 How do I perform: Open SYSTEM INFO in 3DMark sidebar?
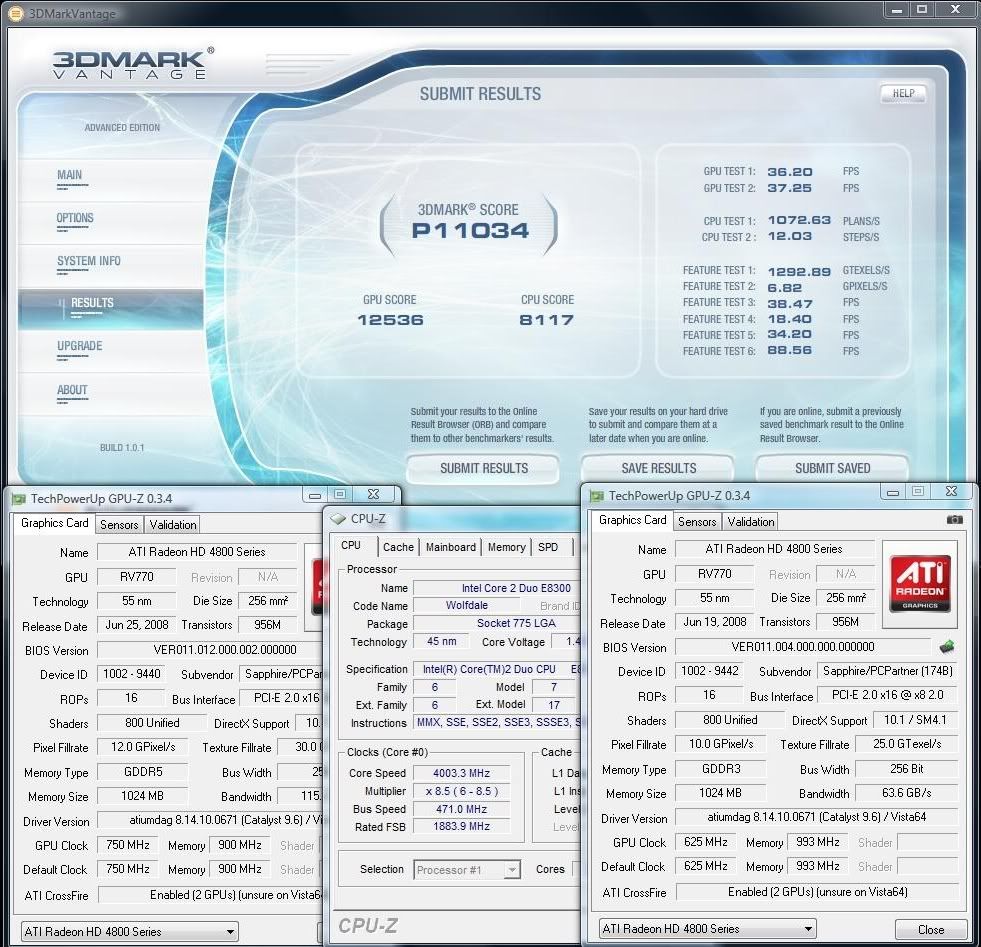click(x=89, y=261)
